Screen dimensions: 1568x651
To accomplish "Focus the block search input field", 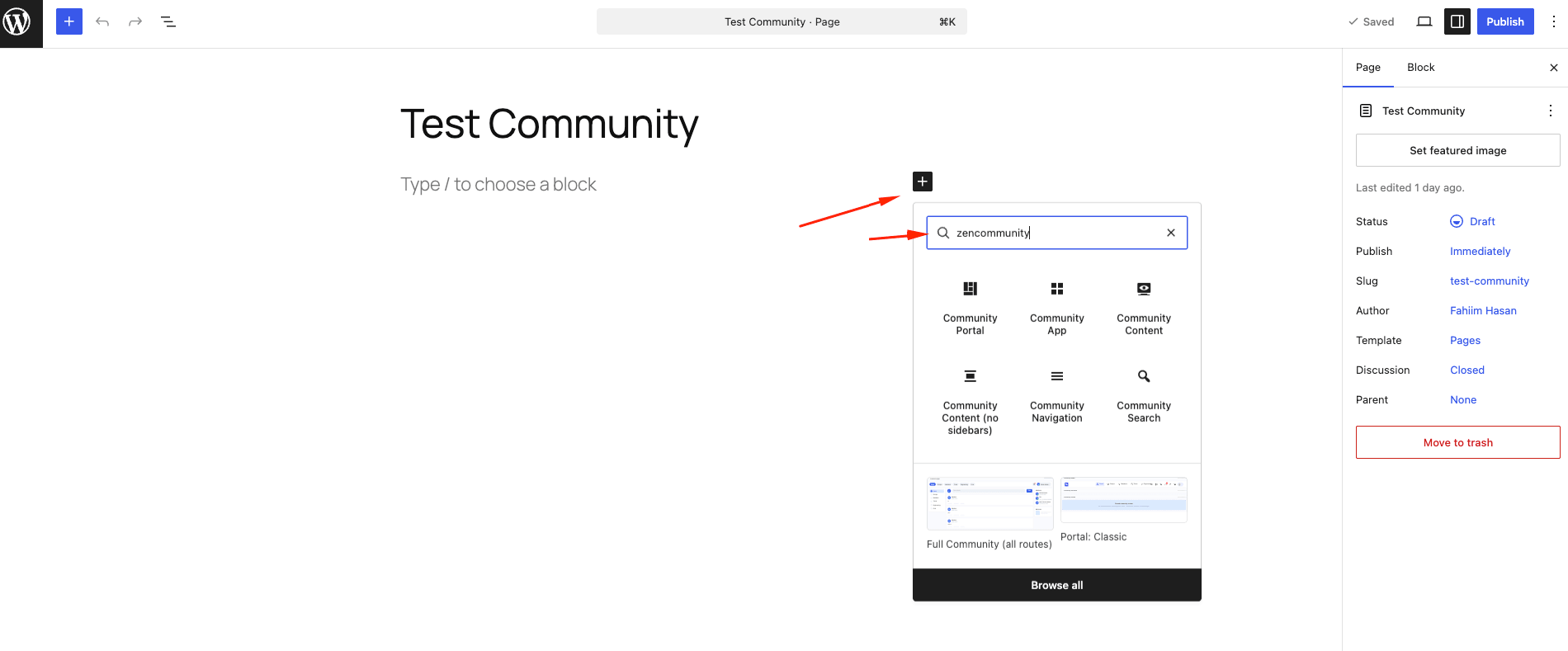I will point(1056,233).
